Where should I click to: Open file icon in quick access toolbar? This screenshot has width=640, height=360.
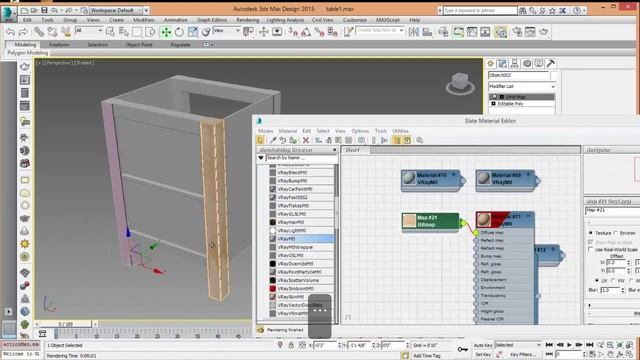click(34, 10)
